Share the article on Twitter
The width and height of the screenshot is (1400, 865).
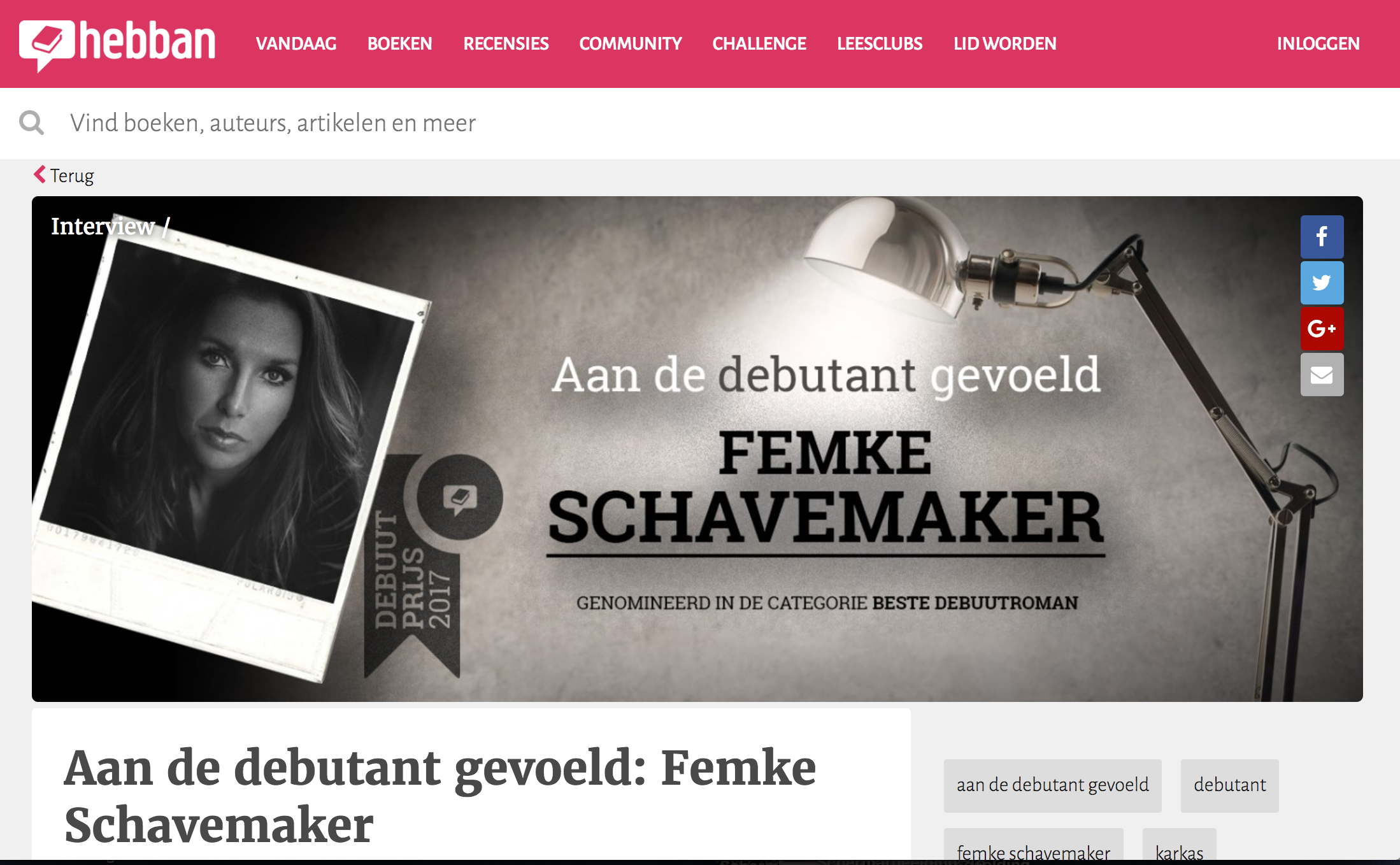tap(1322, 282)
